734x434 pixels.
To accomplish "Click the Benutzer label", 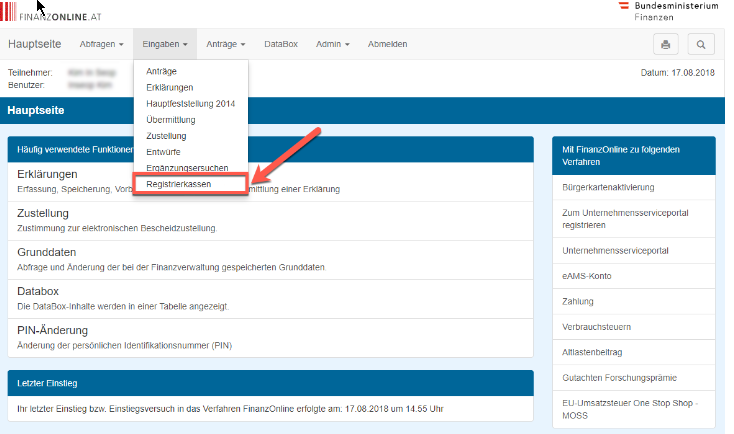I will (x=26, y=85).
